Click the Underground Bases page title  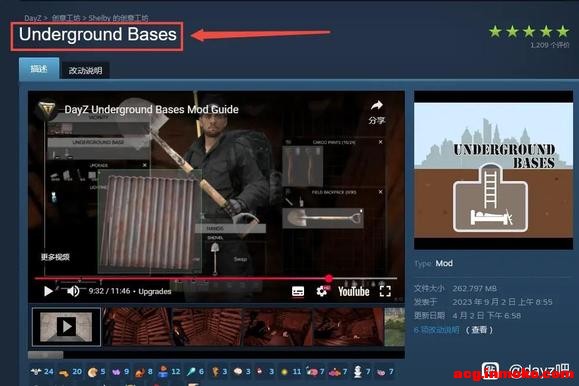tap(97, 35)
